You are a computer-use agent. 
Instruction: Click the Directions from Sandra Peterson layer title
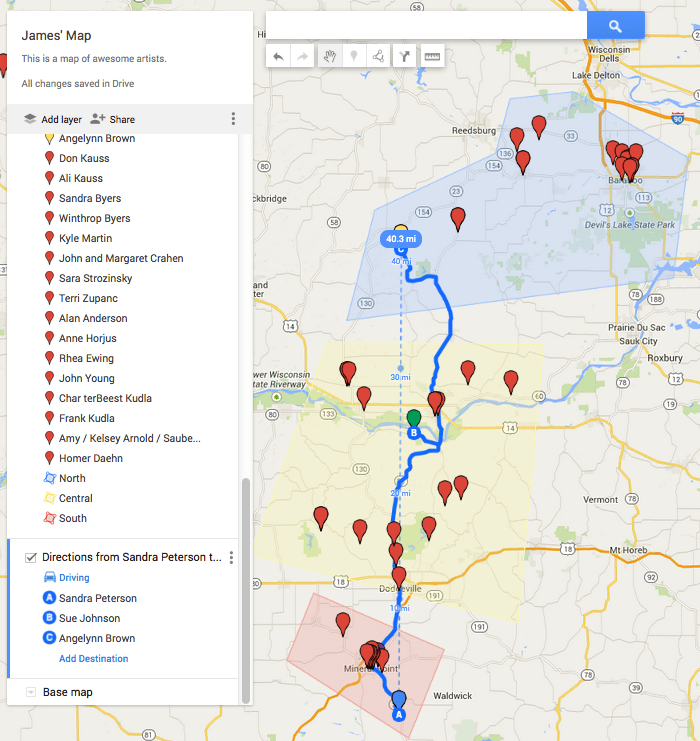(131, 557)
